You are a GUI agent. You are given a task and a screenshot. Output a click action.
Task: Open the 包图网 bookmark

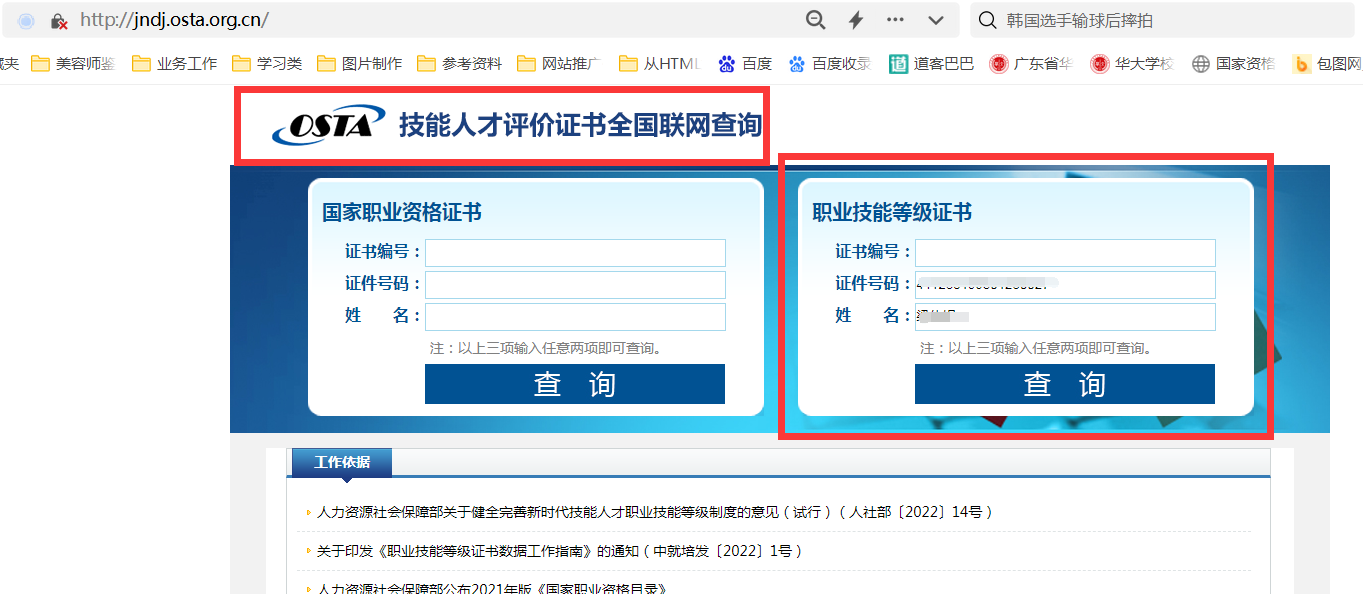point(1327,64)
